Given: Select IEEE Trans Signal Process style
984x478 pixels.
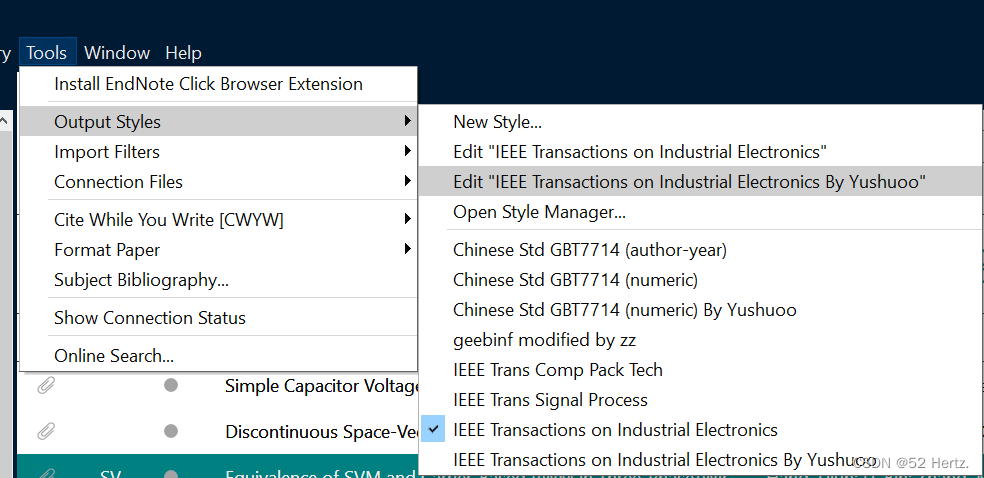Looking at the screenshot, I should (x=700, y=400).
